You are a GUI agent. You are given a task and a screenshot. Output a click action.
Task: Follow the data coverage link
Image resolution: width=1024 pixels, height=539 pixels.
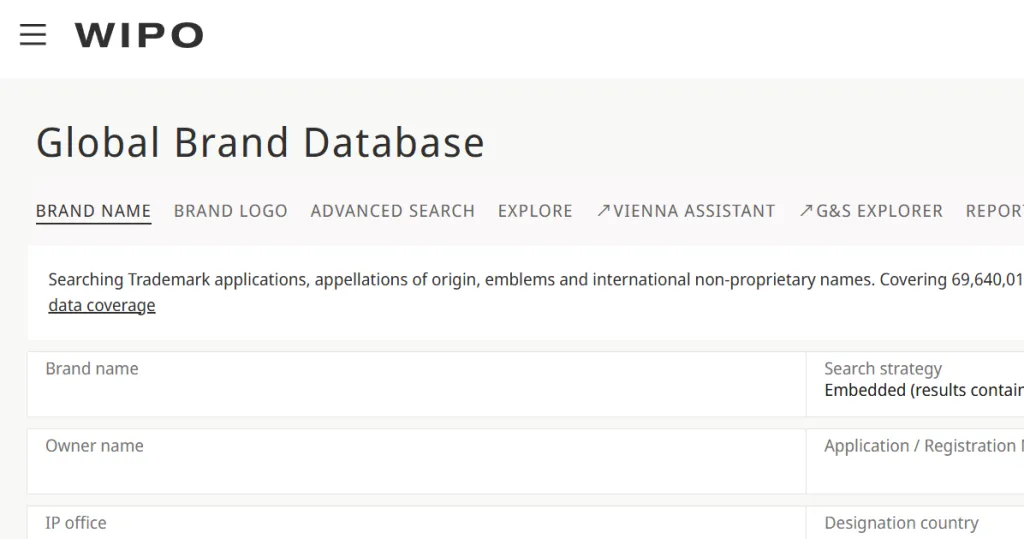[101, 306]
